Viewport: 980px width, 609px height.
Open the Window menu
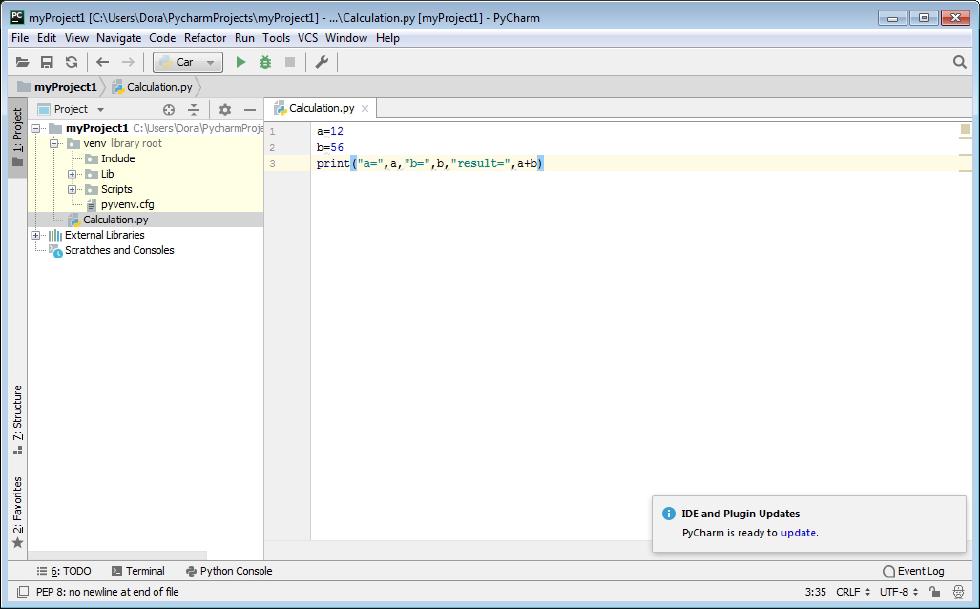coord(346,38)
